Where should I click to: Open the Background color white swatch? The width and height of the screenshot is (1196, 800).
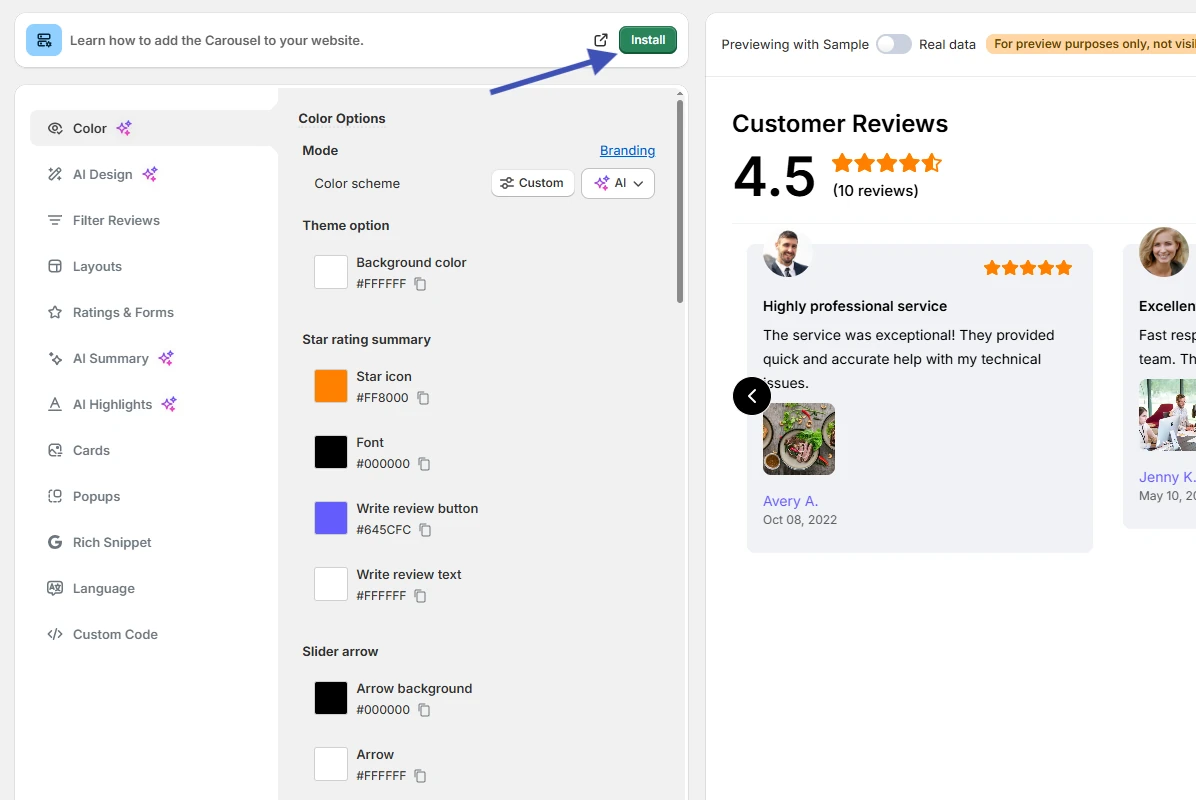point(331,272)
